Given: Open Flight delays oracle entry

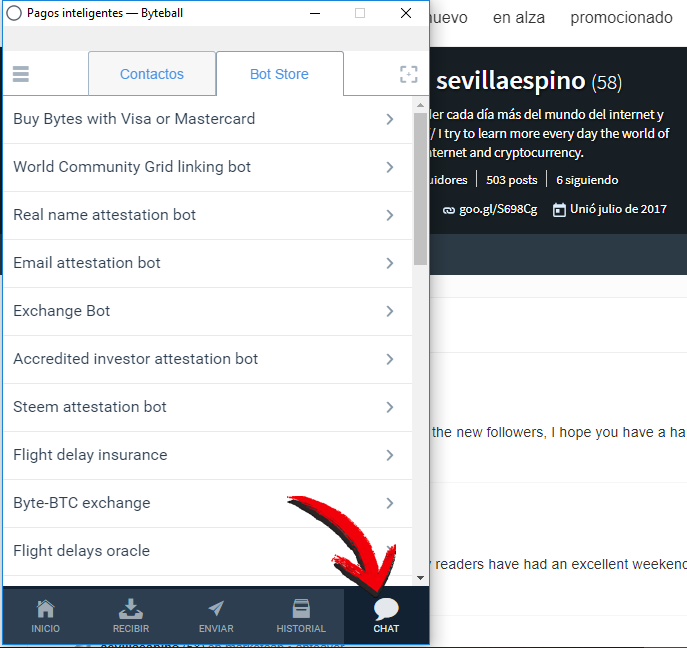Looking at the screenshot, I should click(208, 551).
